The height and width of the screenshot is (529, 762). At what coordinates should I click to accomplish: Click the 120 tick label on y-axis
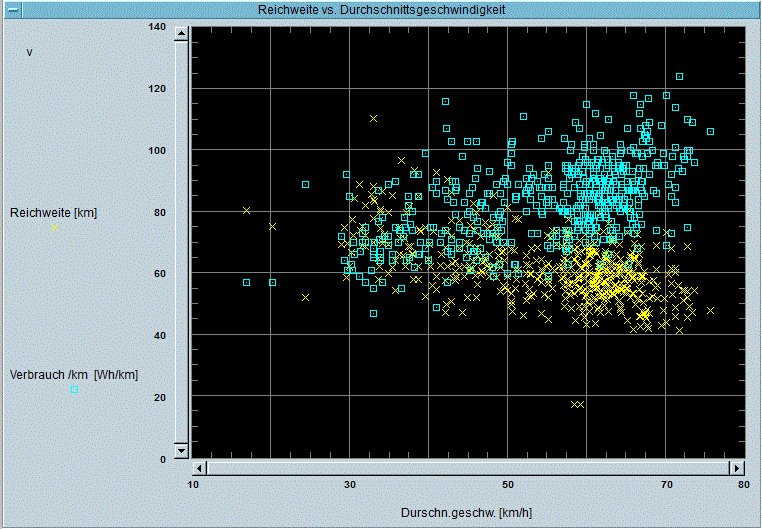coord(157,89)
